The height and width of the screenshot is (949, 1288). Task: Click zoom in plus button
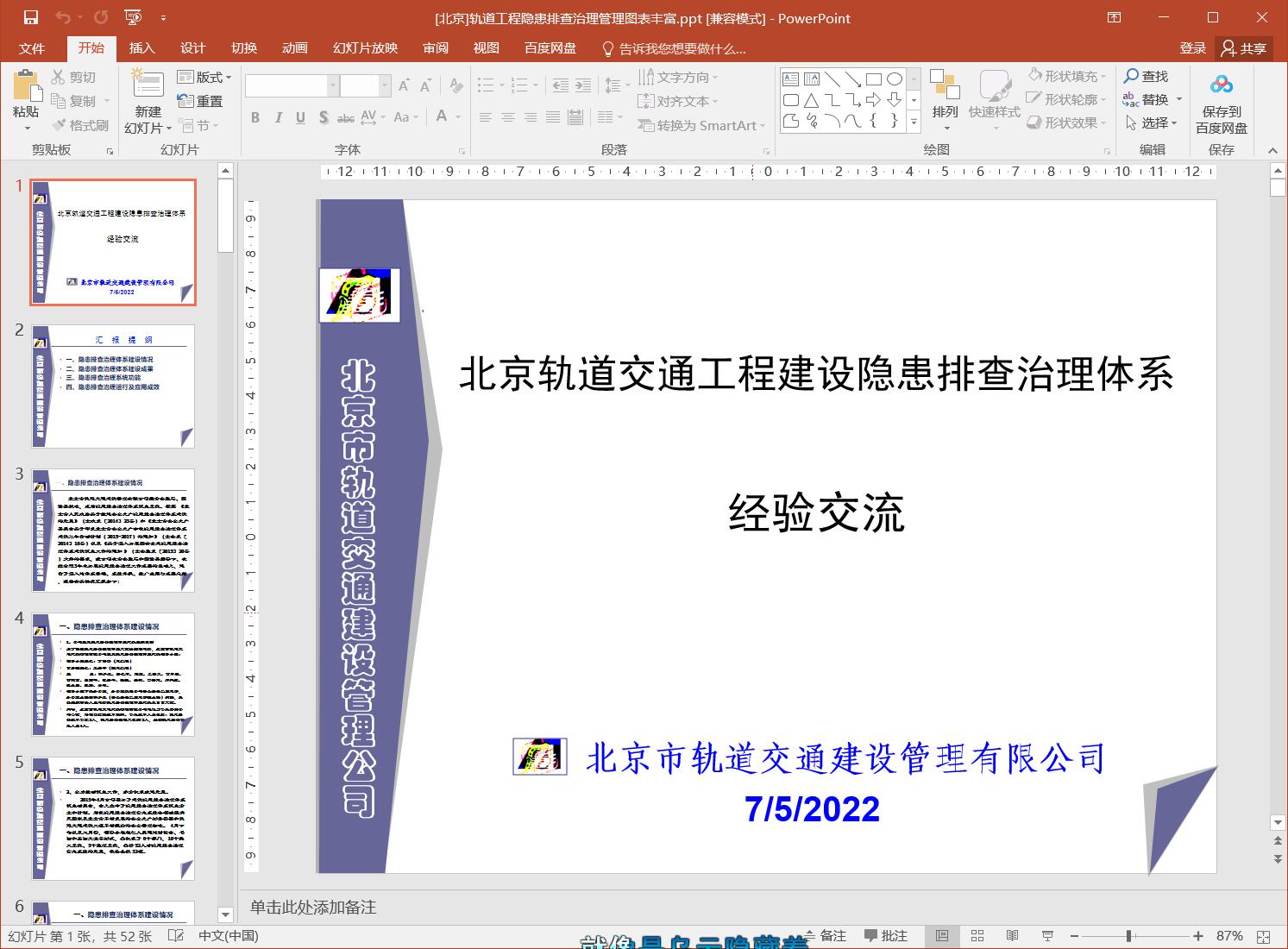tap(1198, 936)
